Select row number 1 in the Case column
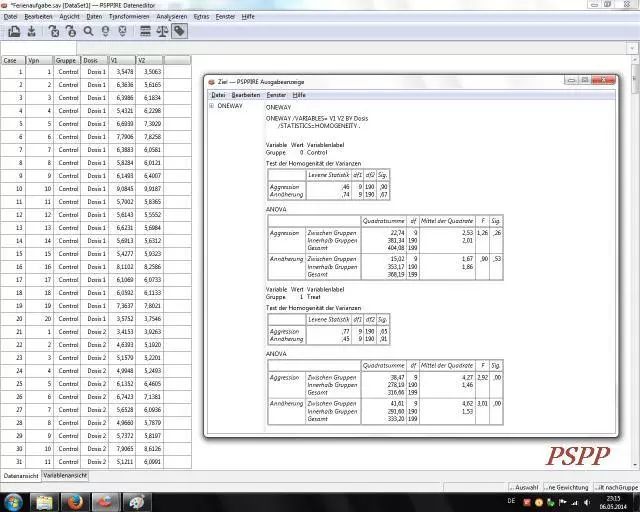Image resolution: width=640 pixels, height=512 pixels. (x=13, y=72)
